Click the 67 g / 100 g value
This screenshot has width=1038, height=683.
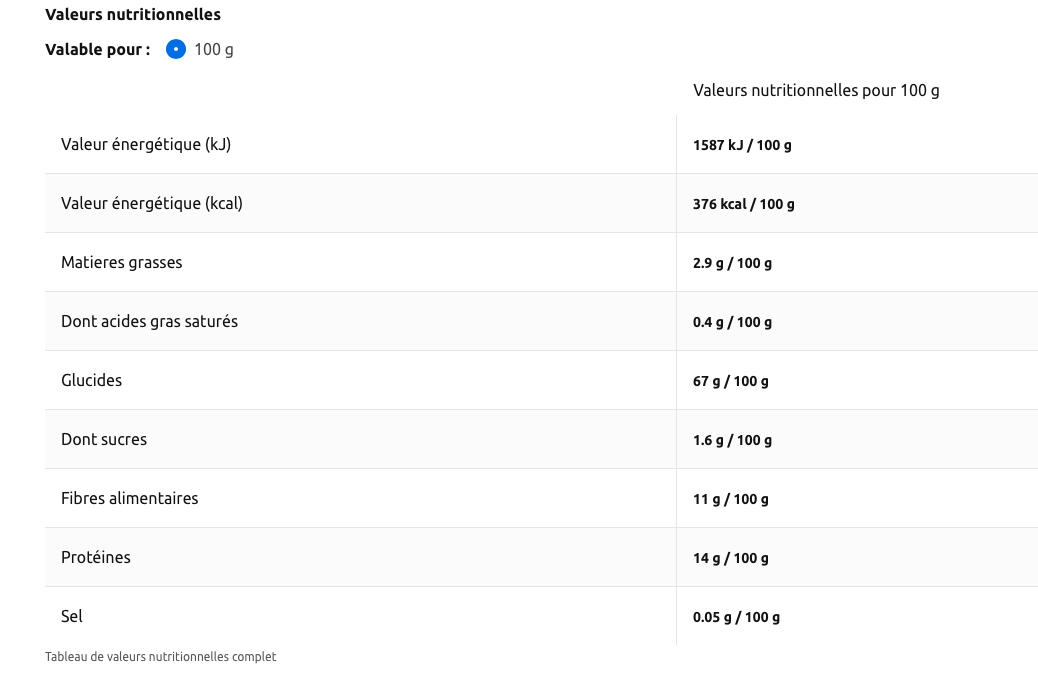[731, 381]
